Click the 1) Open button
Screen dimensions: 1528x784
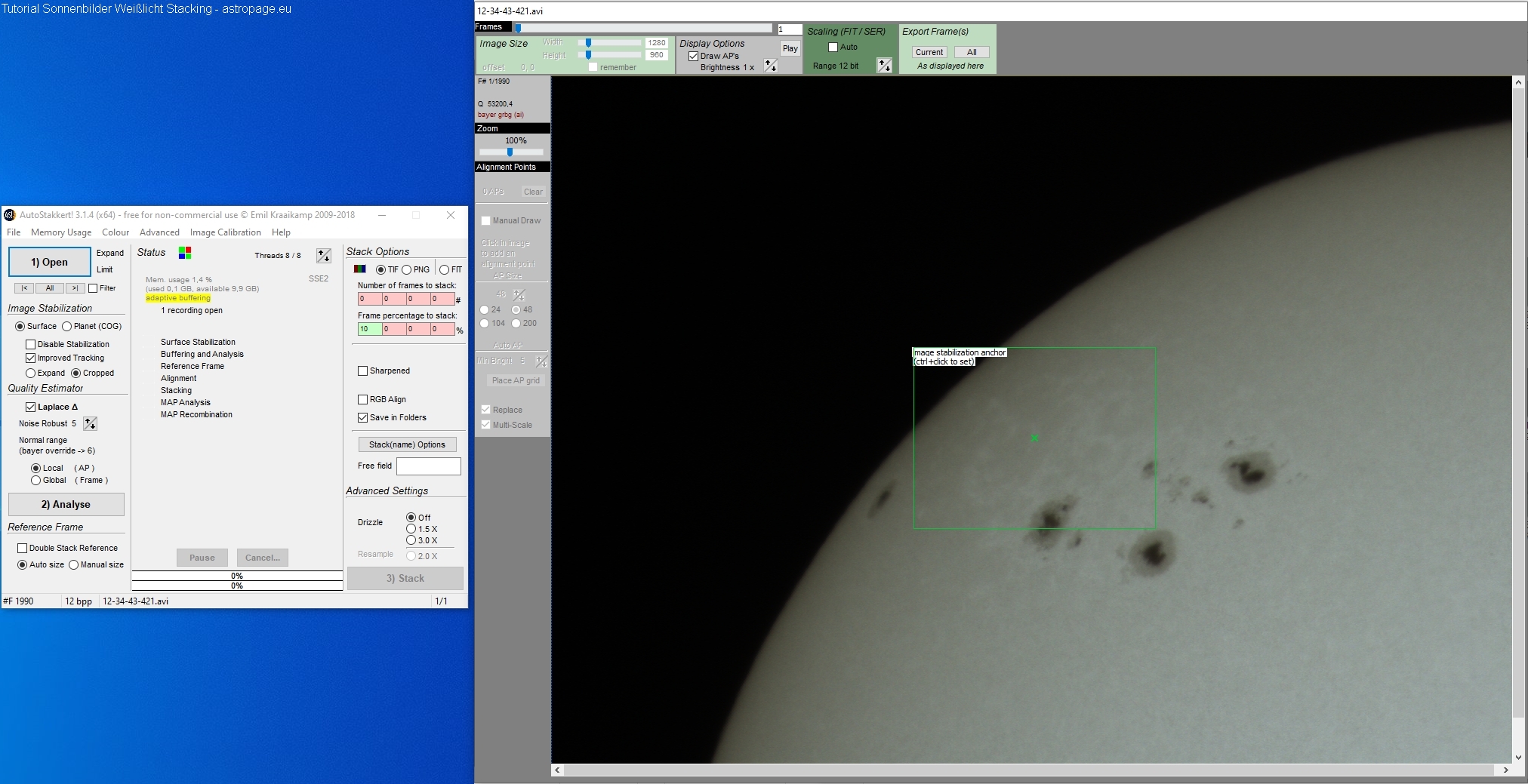pos(50,262)
